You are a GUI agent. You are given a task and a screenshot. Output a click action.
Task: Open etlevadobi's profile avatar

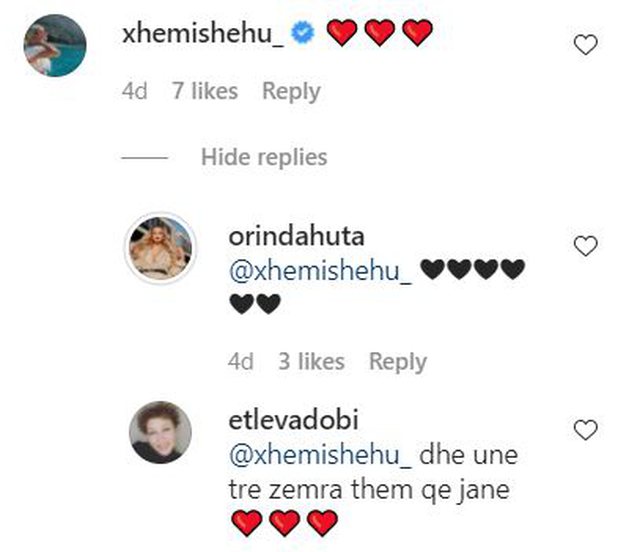pos(160,432)
